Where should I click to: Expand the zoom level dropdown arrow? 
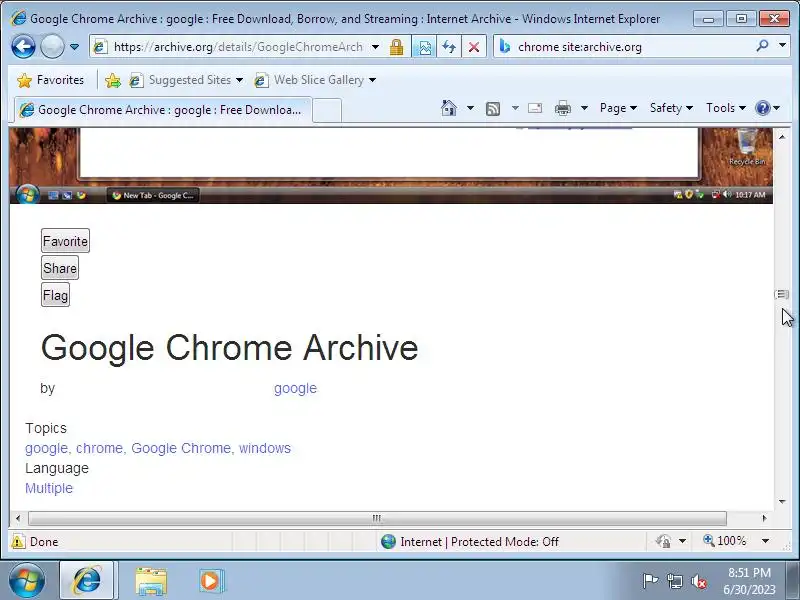tap(765, 541)
